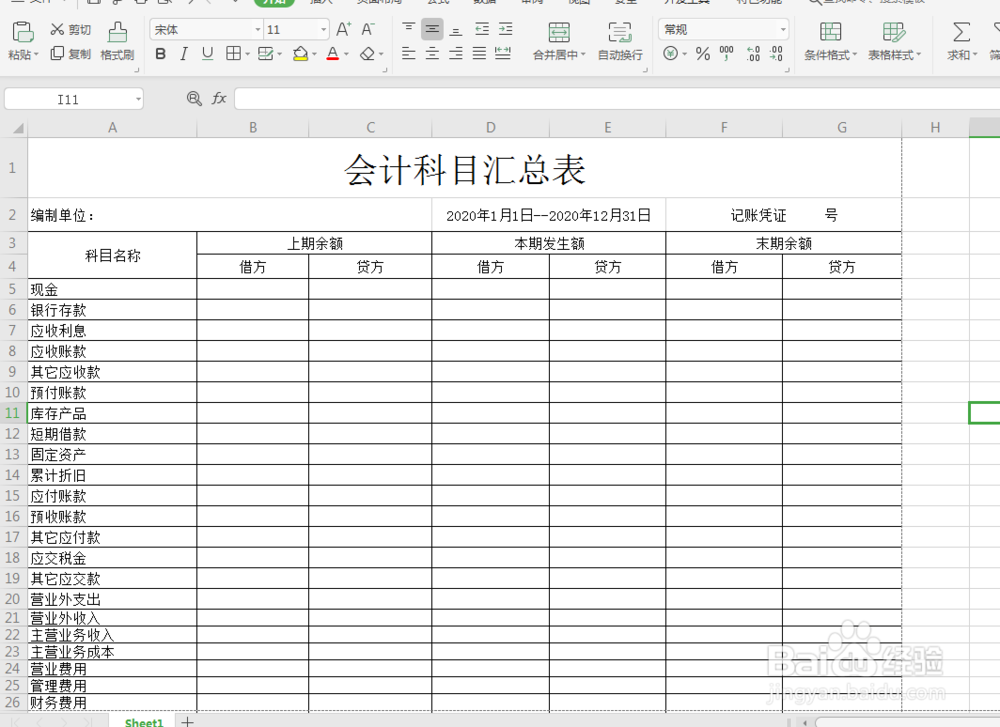Select the Format Painter (格式刷) tool
Screen dimensions: 1000x727
tap(117, 44)
